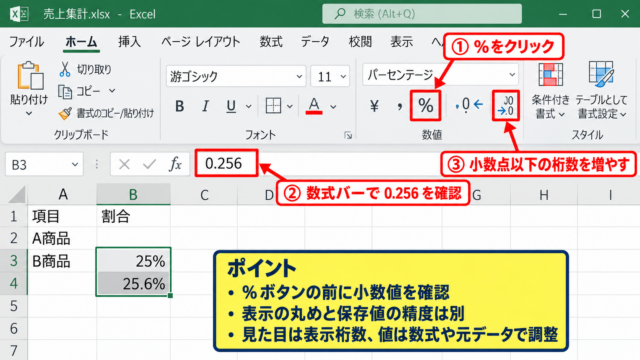This screenshot has width=640, height=360.
Task: Select cell containing A商品
Action: [62, 238]
